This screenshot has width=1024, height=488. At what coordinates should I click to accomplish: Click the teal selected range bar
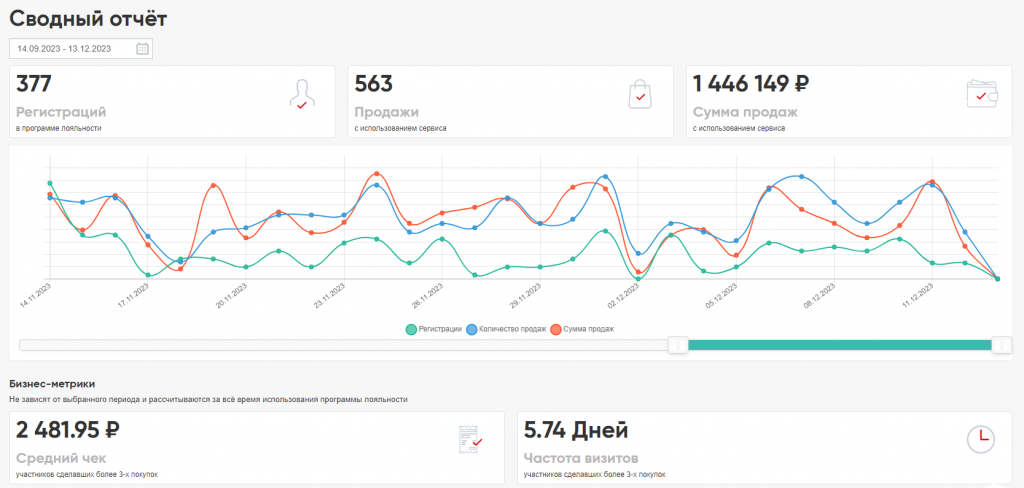(840, 345)
